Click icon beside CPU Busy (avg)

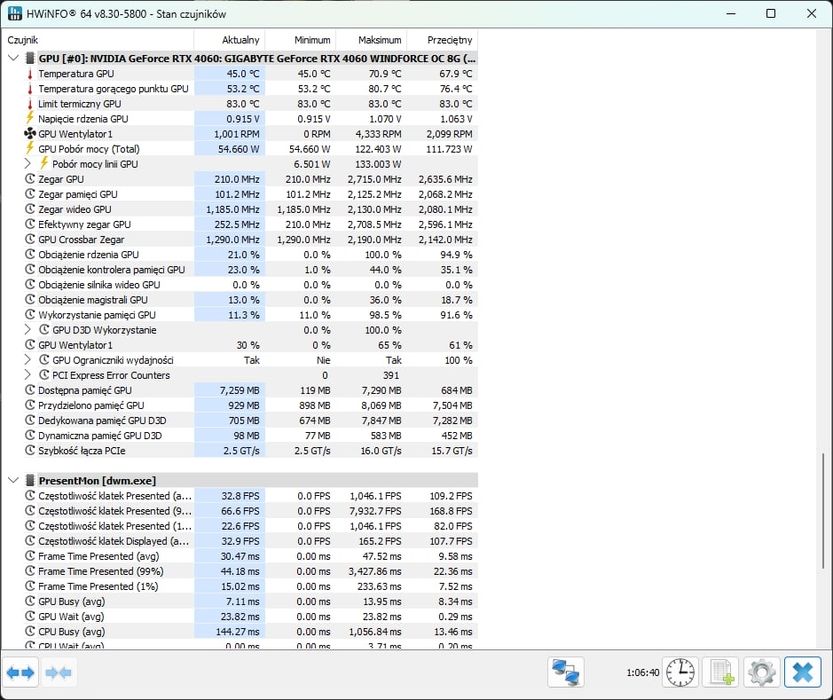coord(30,631)
